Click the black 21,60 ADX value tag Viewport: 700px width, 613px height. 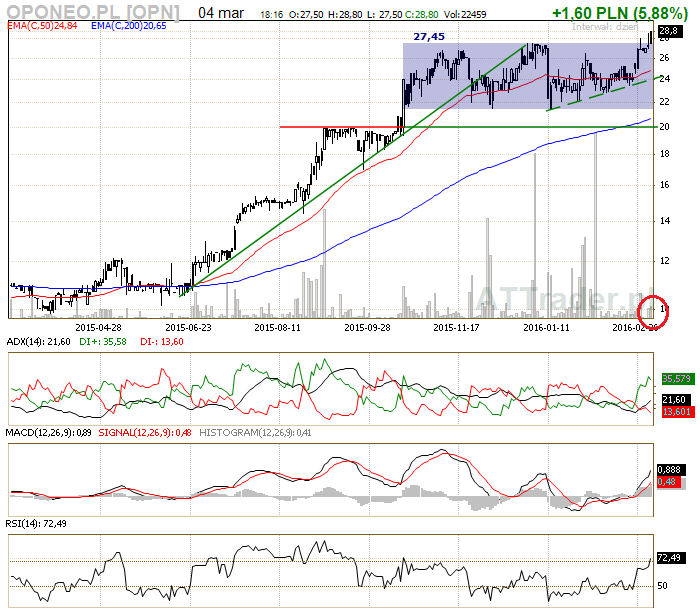pos(675,400)
